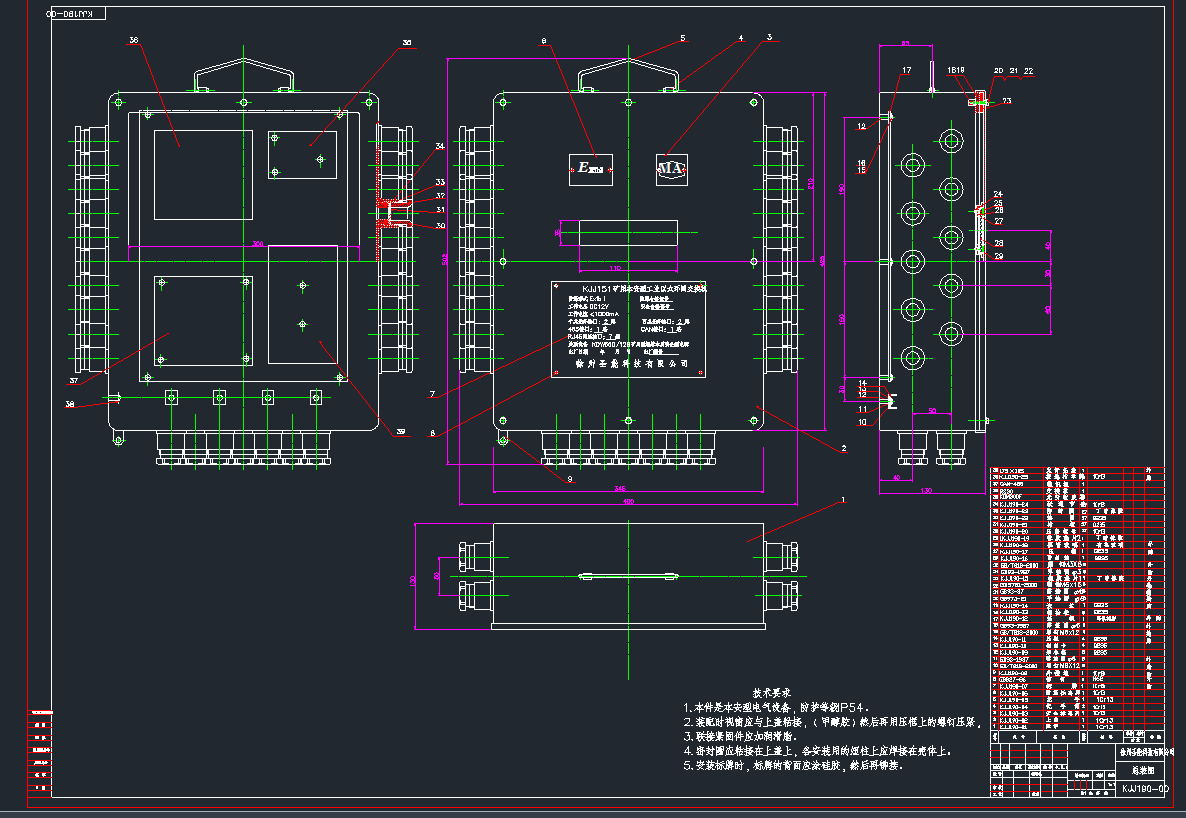Click the 技术要求 heading text
The image size is (1186, 818).
pyautogui.click(x=771, y=692)
